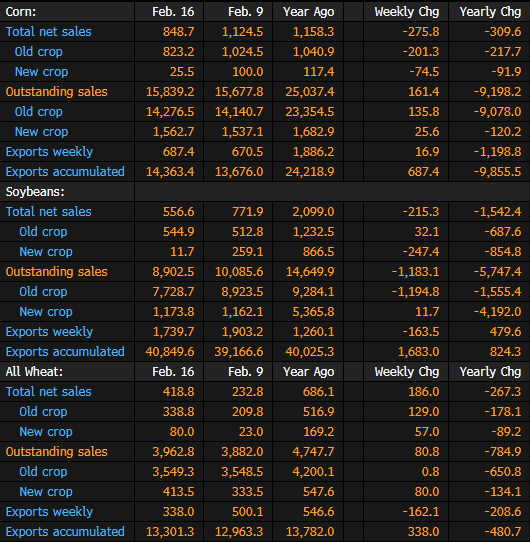Click All Wheat Exports accumulated label
The height and width of the screenshot is (543, 531).
click(65, 532)
